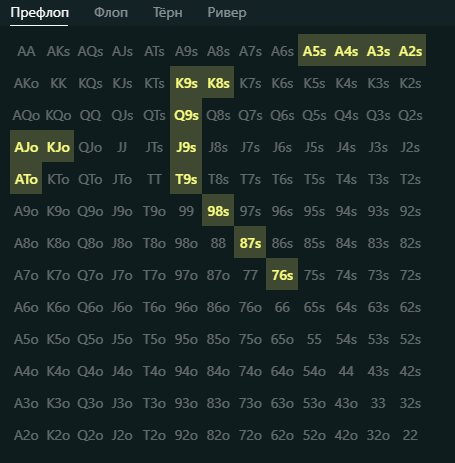Open the Тёрн tab
The height and width of the screenshot is (463, 455).
pos(167,13)
